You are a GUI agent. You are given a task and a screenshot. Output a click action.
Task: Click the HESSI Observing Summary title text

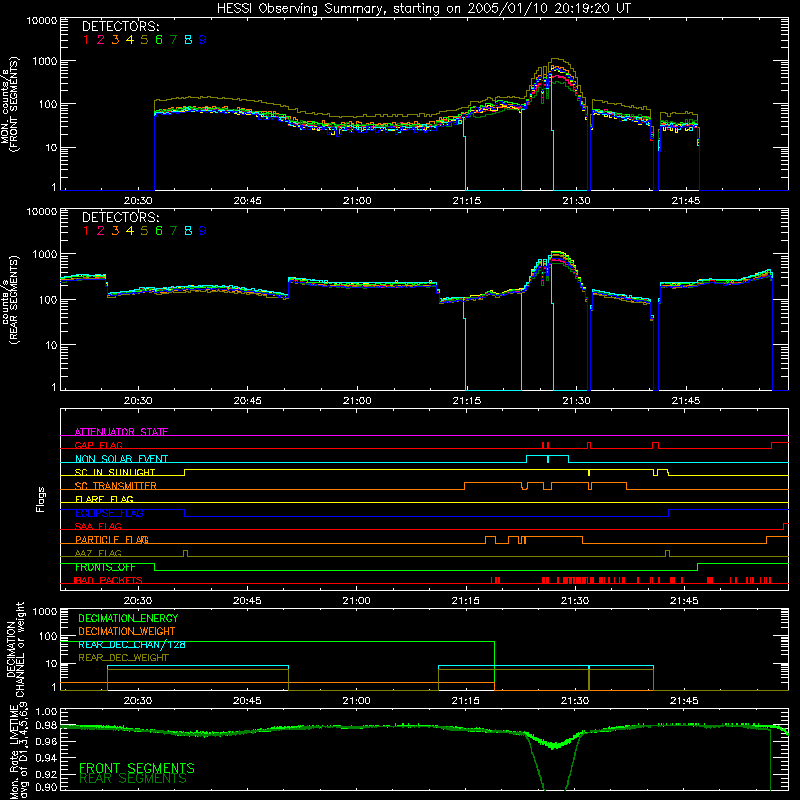click(x=424, y=9)
